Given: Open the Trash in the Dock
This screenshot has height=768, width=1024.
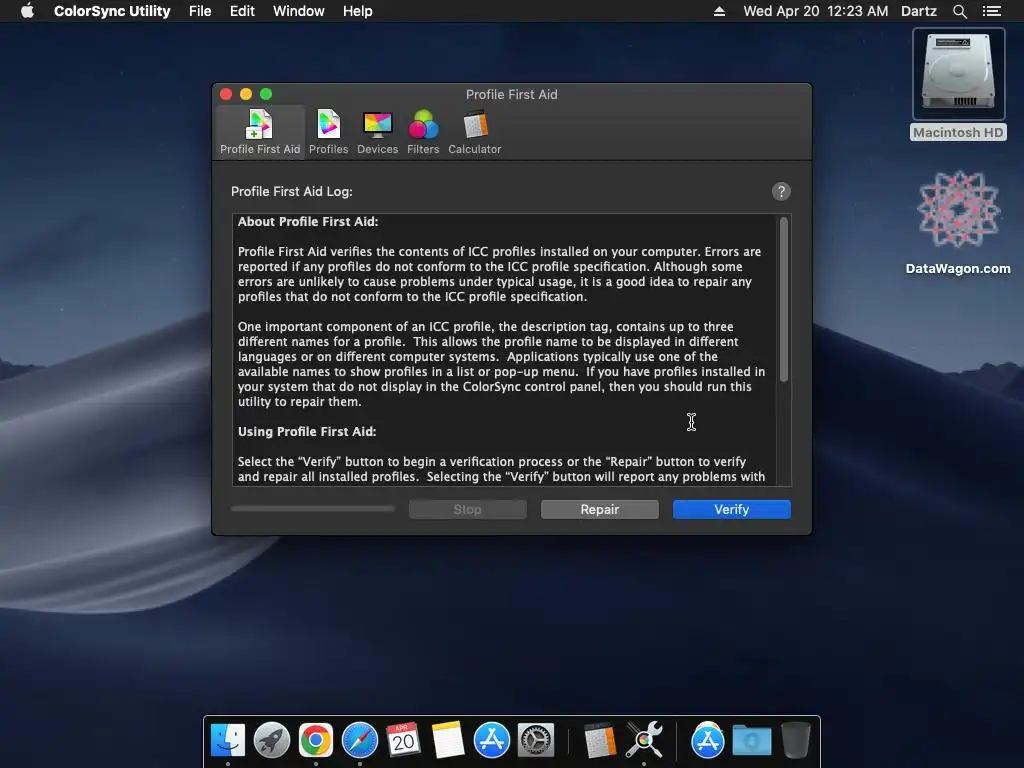Looking at the screenshot, I should (x=795, y=740).
